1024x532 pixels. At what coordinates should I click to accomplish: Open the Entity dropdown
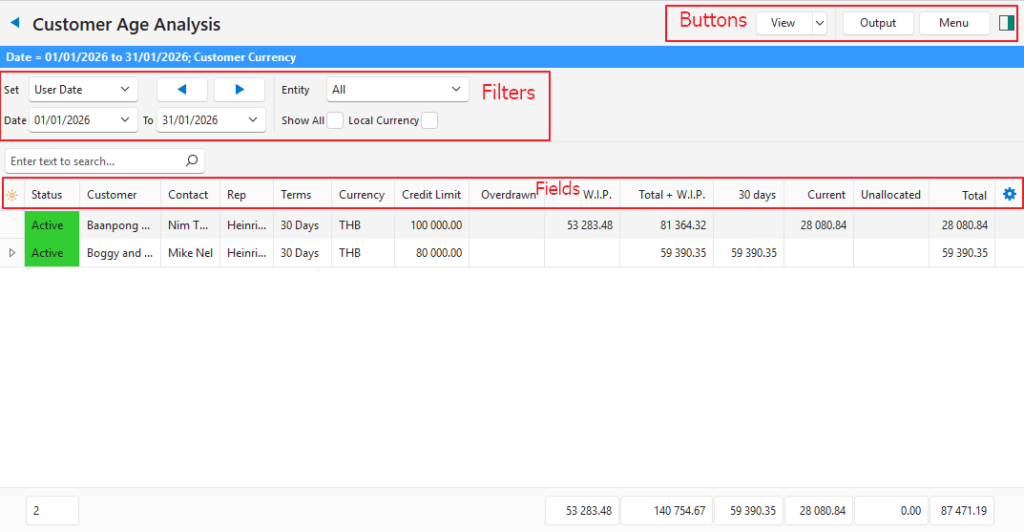457,90
